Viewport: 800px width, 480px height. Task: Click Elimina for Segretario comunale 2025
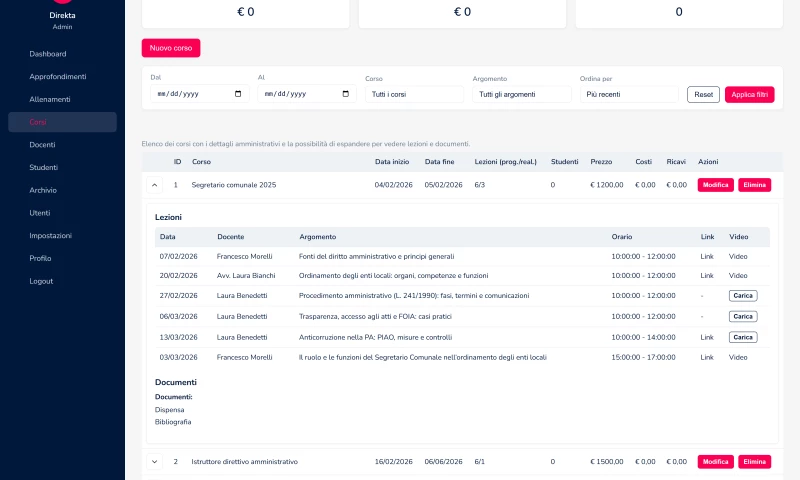[755, 185]
